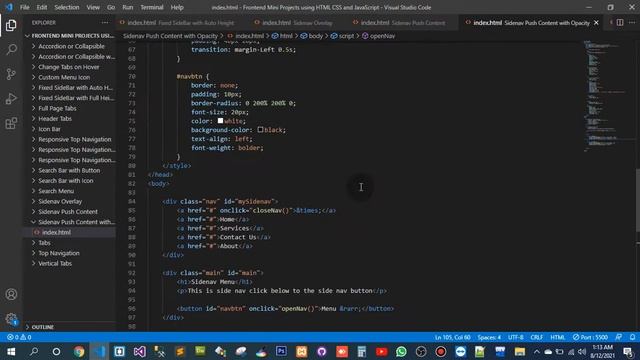Open Explorer more actions ellipsis
This screenshot has height=360, width=640.
(x=105, y=23)
